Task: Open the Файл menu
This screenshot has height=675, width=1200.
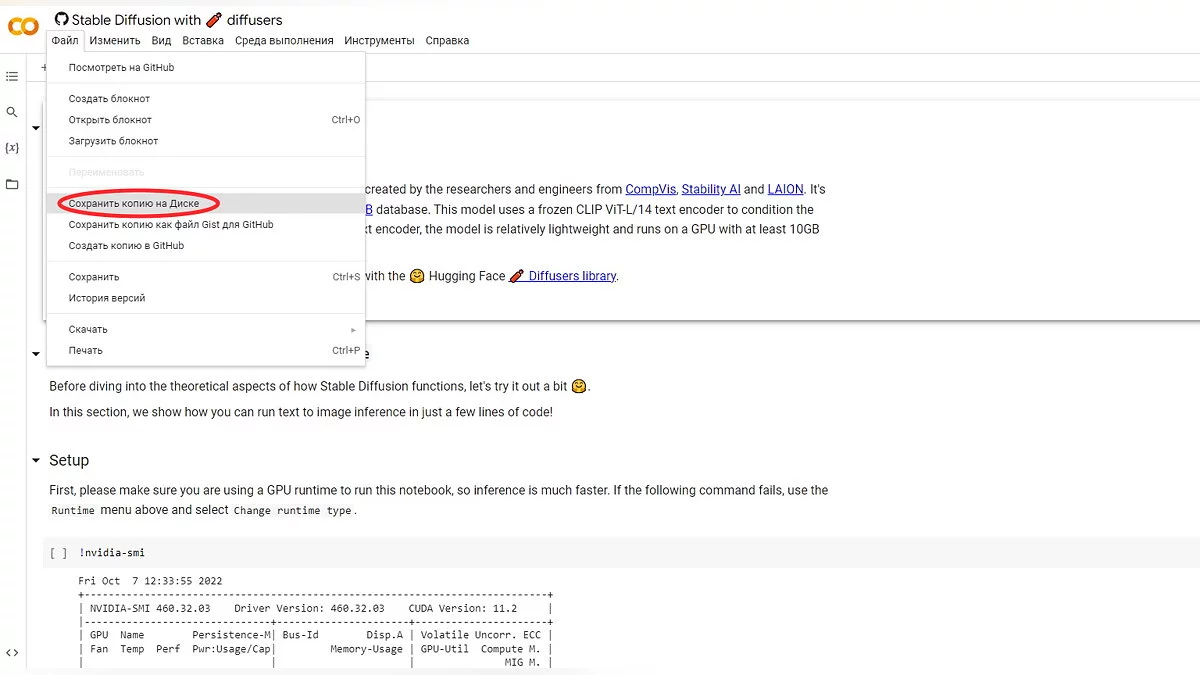Action: point(65,41)
